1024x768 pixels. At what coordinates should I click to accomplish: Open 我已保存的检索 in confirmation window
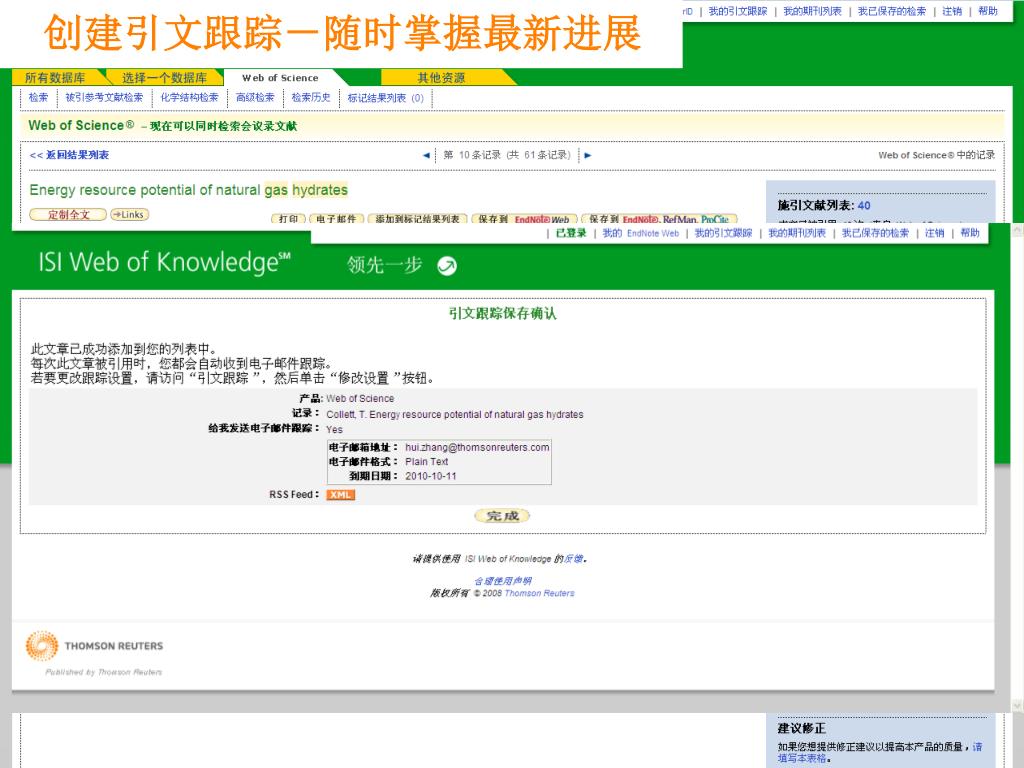coord(875,233)
